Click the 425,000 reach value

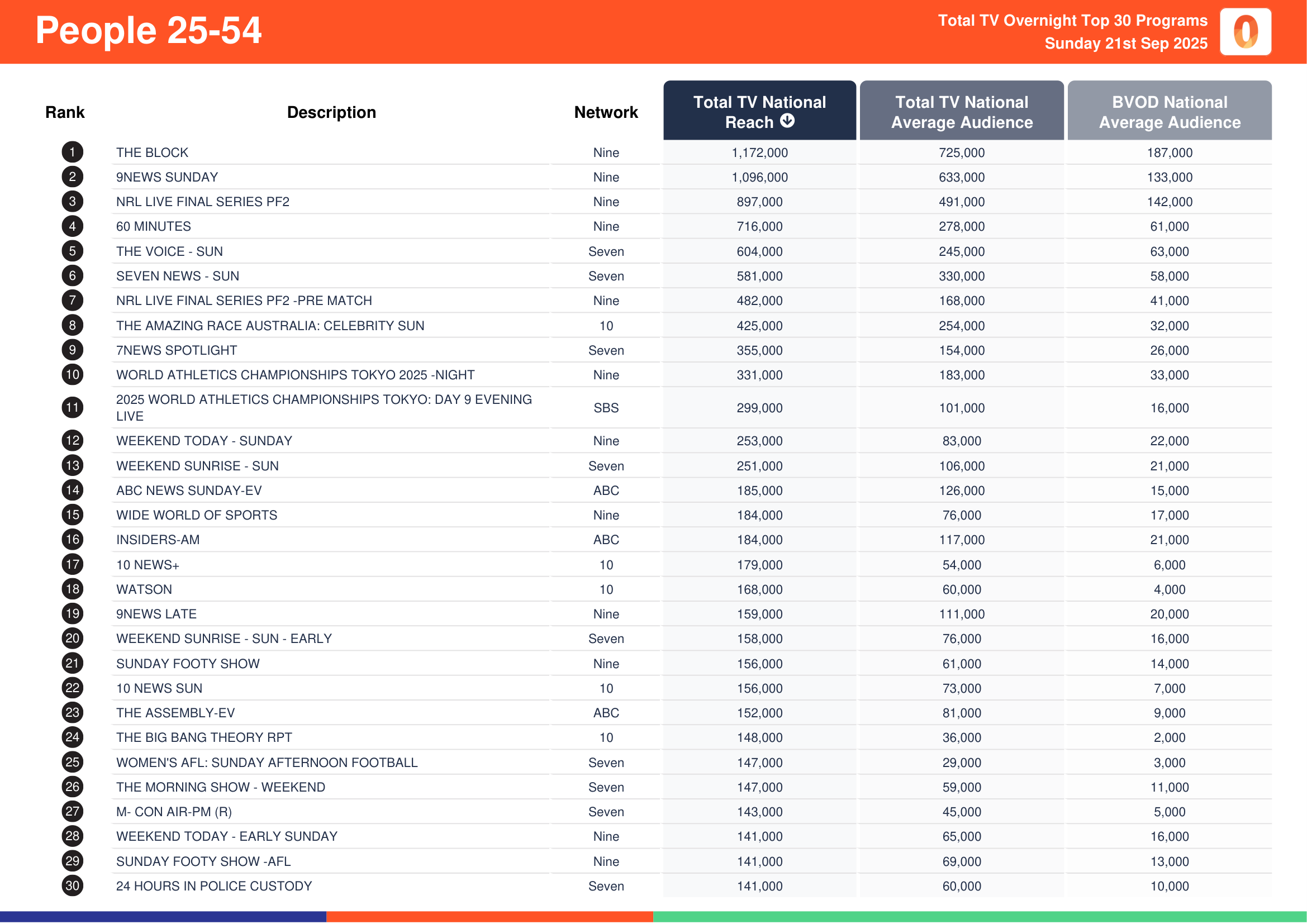coord(759,326)
